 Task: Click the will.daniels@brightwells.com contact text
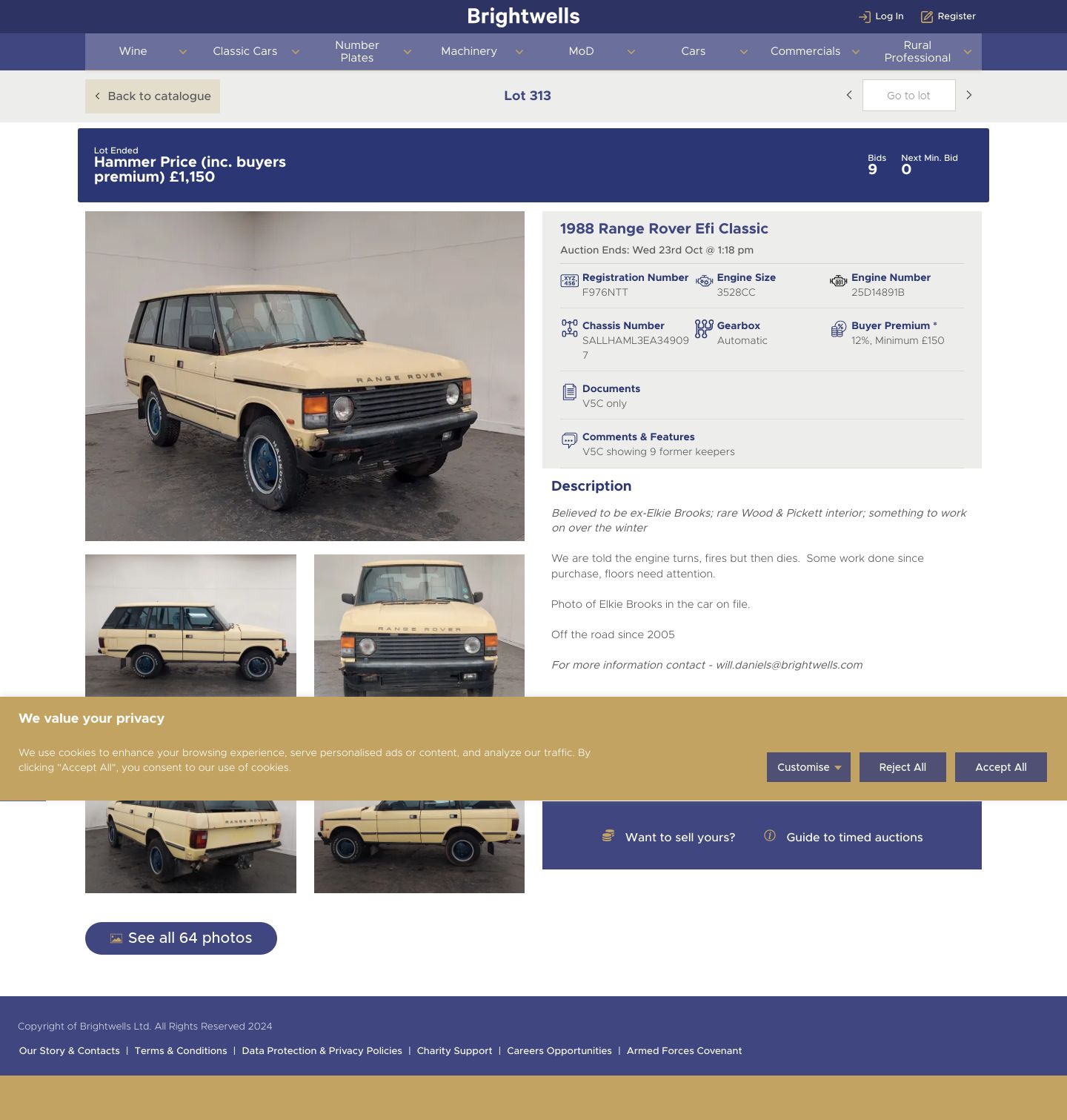pyautogui.click(x=789, y=665)
